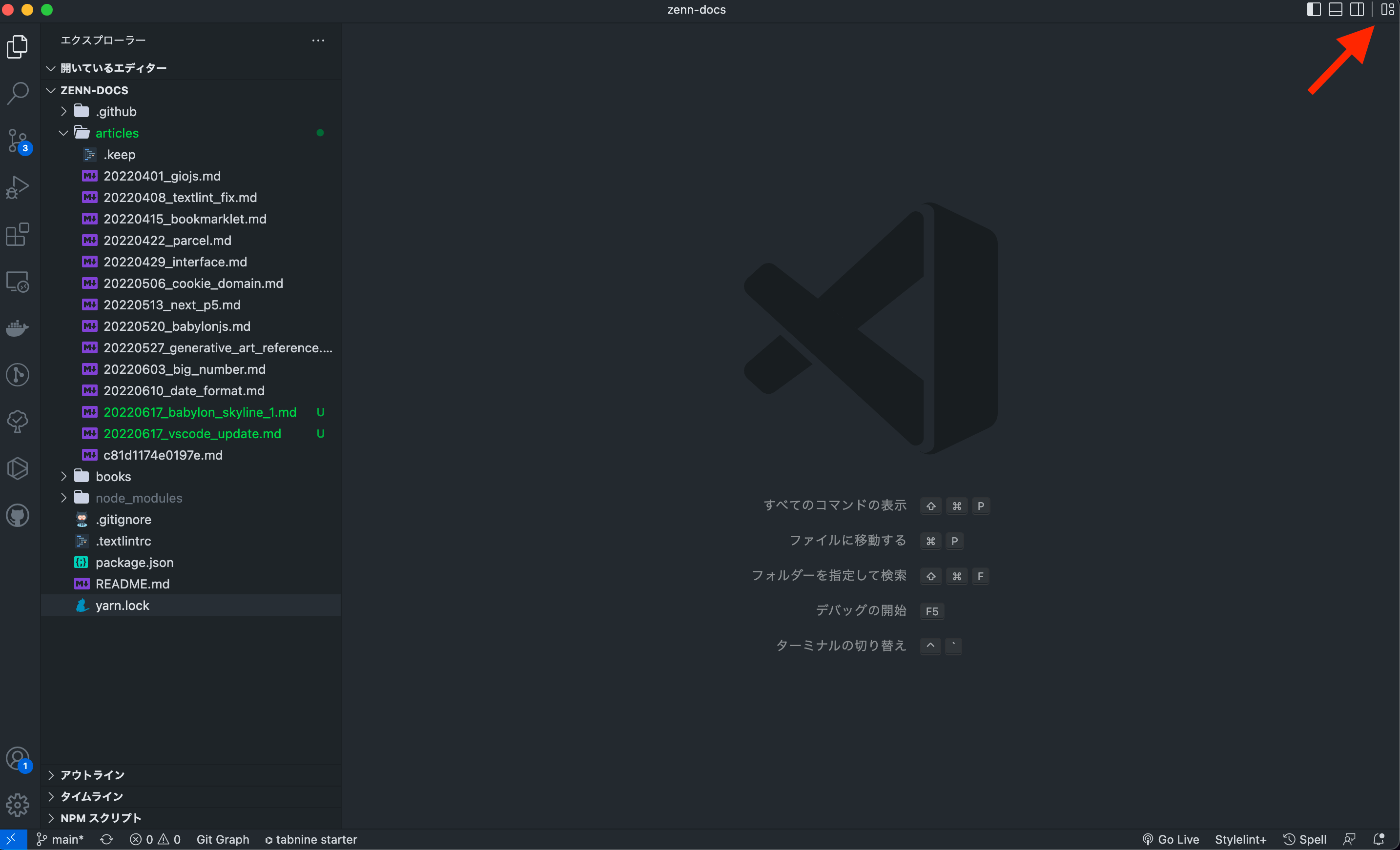Viewport: 1400px width, 850px height.
Task: Toggle the secondary side bar
Action: pos(1357,10)
